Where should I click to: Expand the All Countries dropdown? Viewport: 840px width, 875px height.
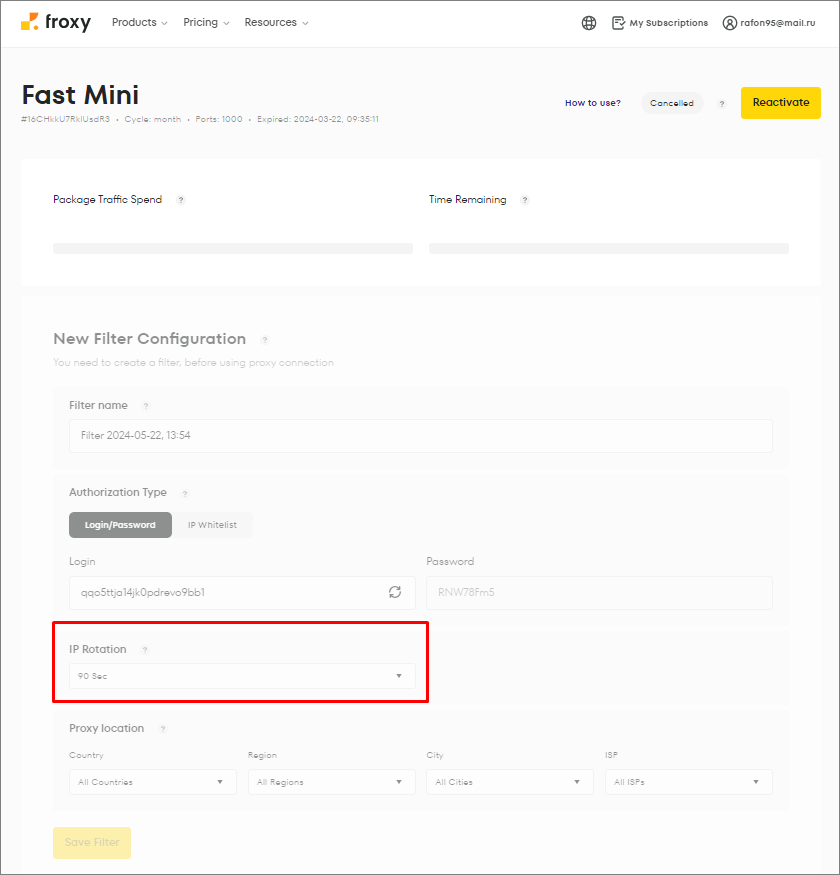[152, 781]
